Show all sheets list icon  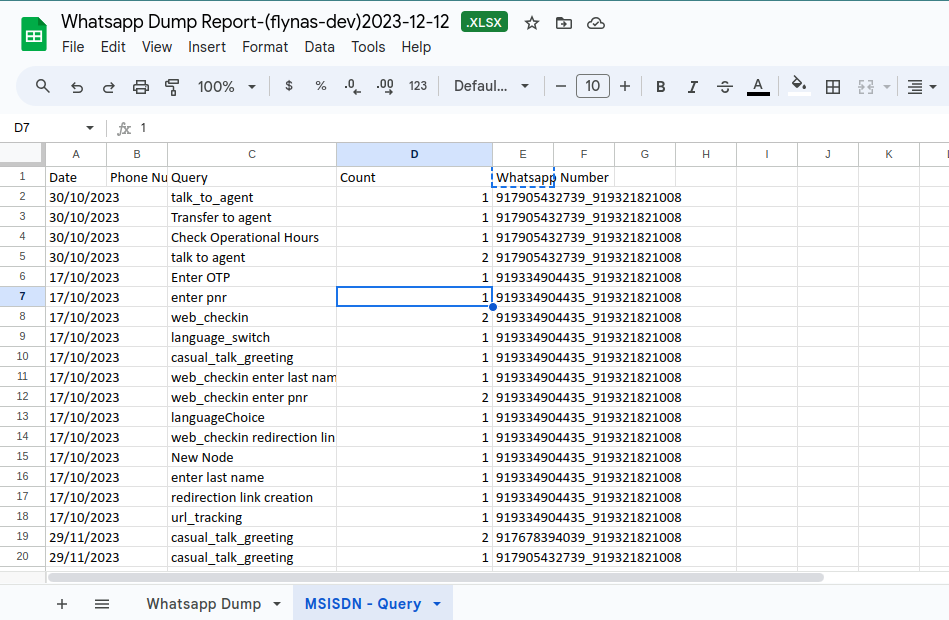click(x=102, y=604)
